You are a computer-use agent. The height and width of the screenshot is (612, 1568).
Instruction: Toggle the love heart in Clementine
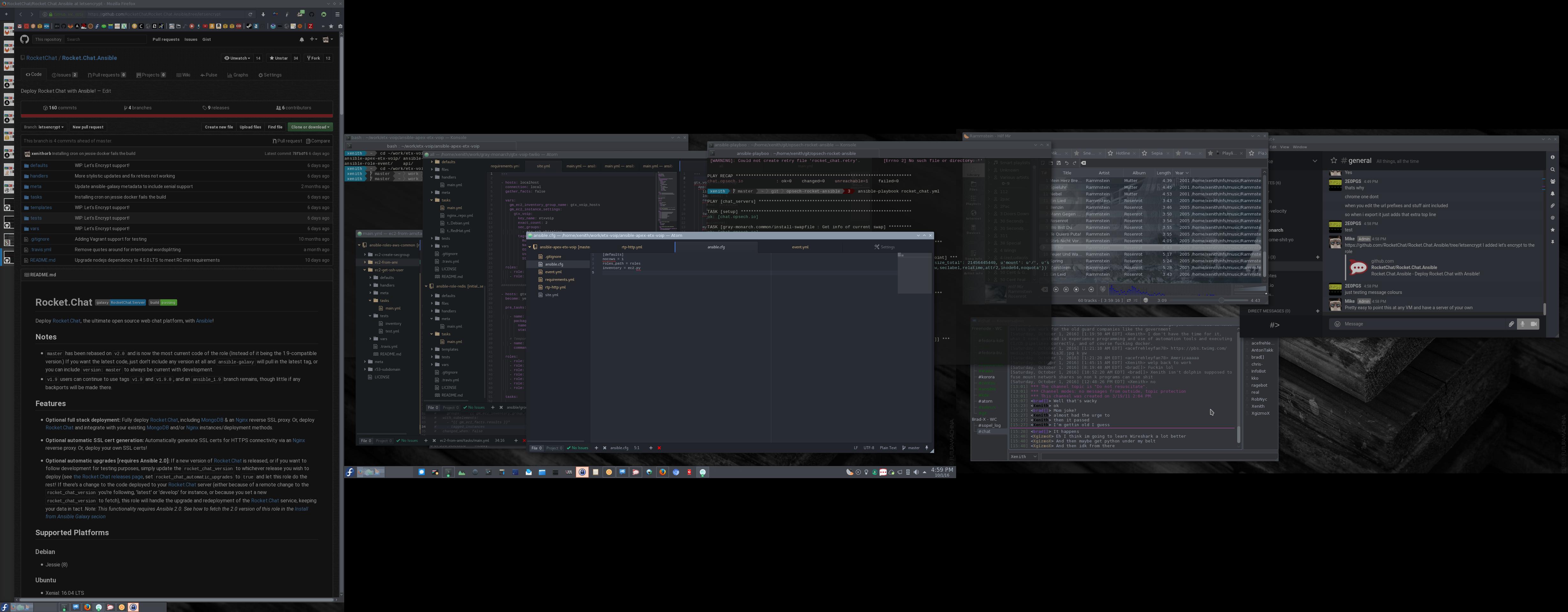click(1103, 290)
